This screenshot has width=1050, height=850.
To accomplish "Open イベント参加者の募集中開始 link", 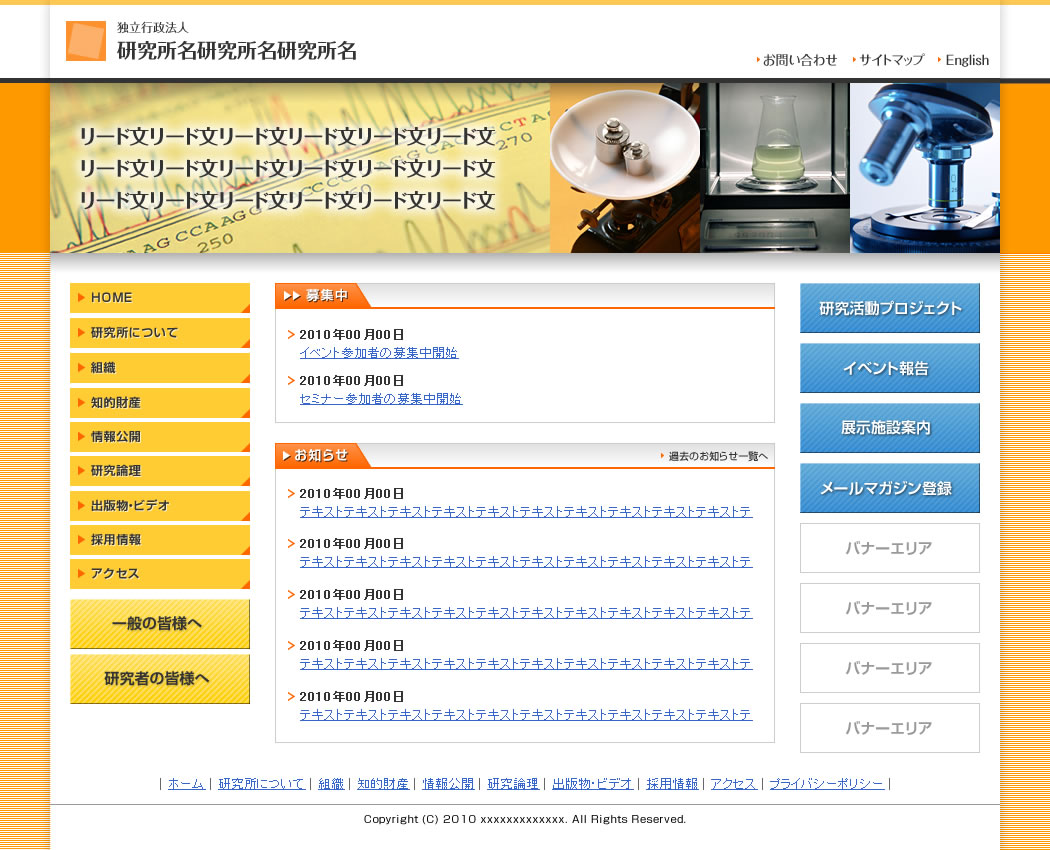I will click(379, 353).
